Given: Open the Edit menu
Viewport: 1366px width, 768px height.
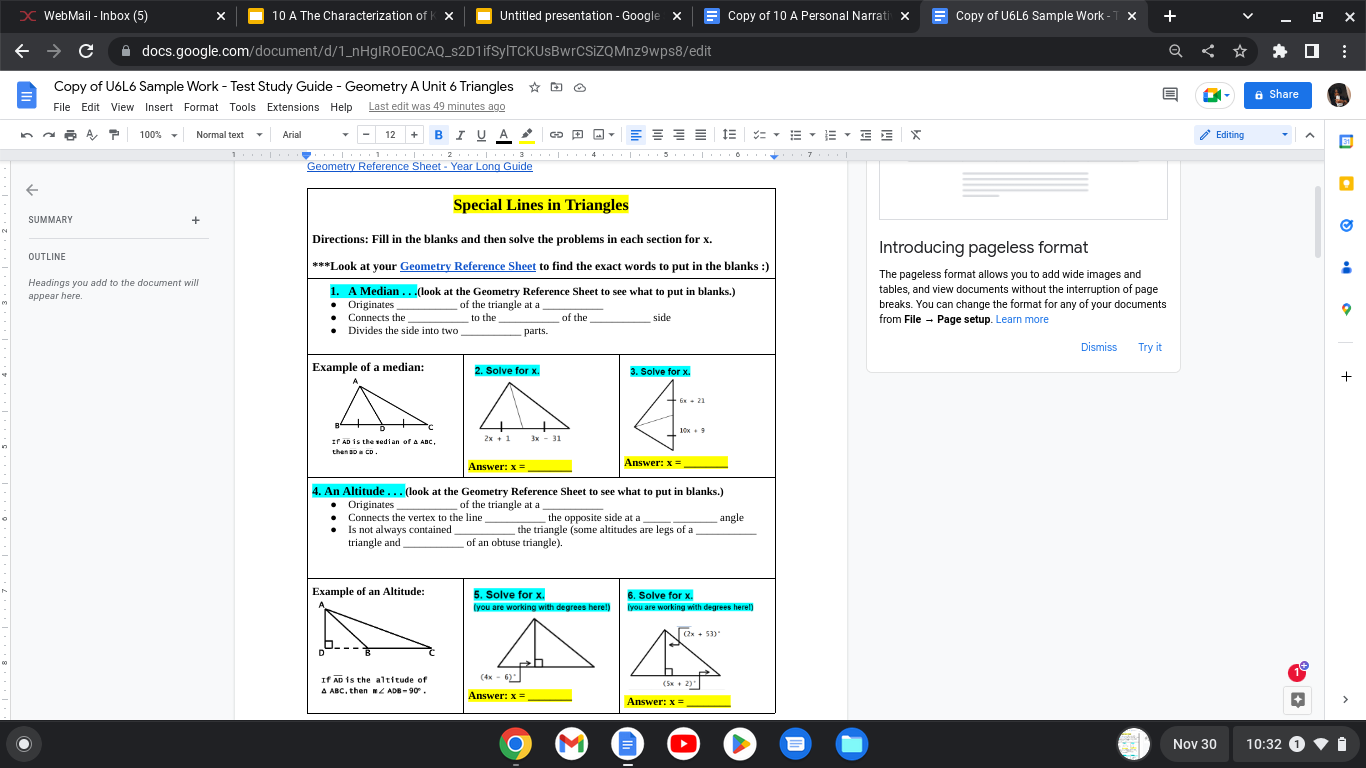Looking at the screenshot, I should click(90, 107).
